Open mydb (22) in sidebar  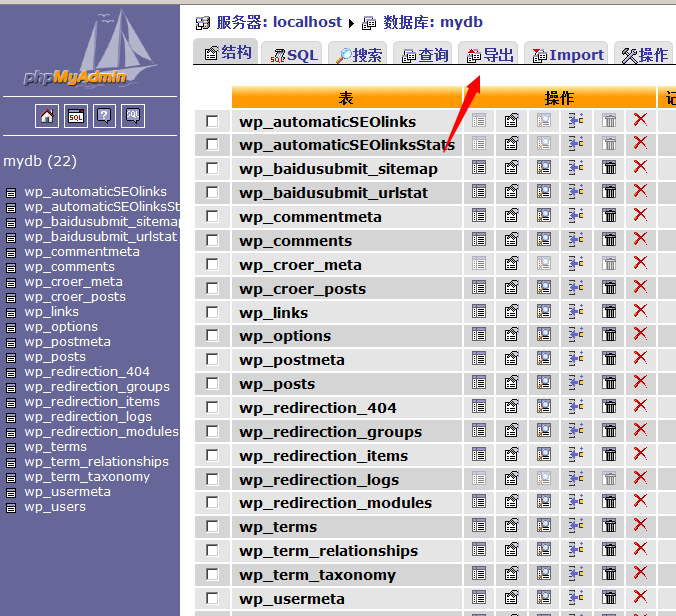pyautogui.click(x=40, y=161)
